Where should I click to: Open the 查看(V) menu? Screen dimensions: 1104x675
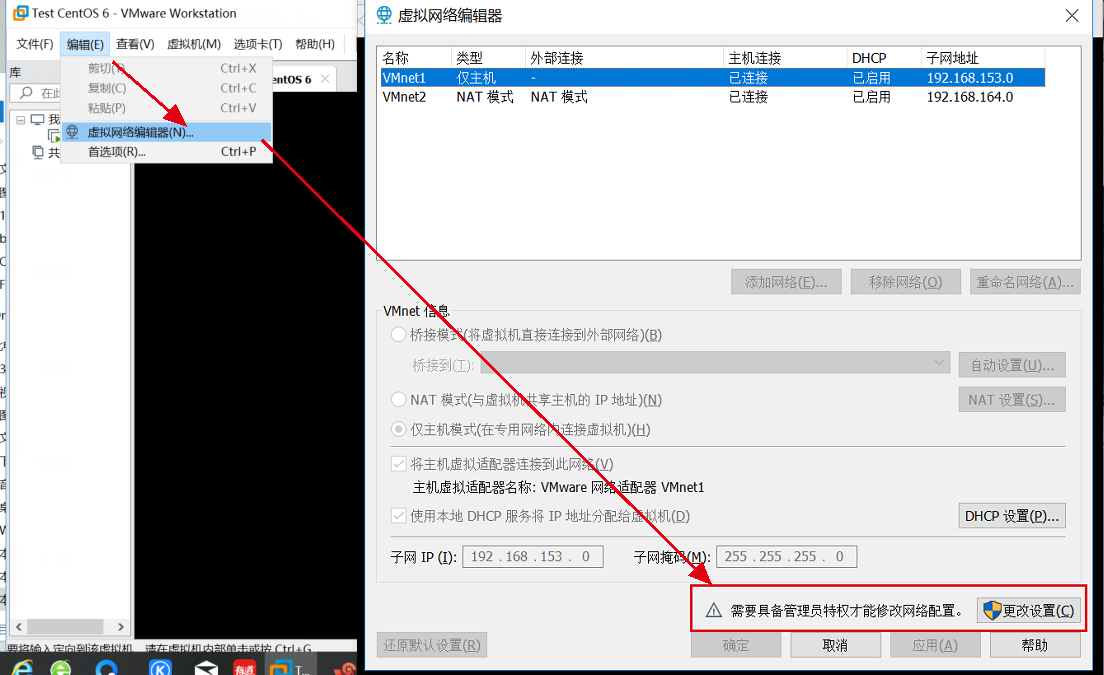[x=135, y=44]
